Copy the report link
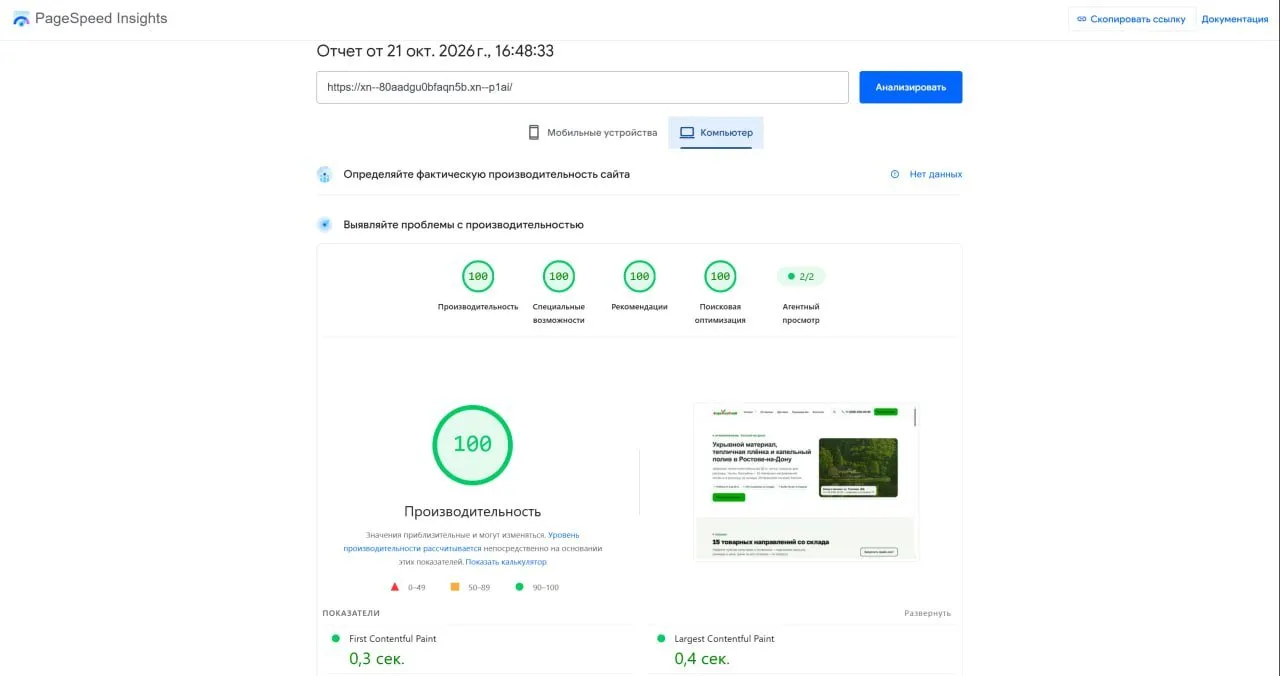The image size is (1280, 676). 1131,19
